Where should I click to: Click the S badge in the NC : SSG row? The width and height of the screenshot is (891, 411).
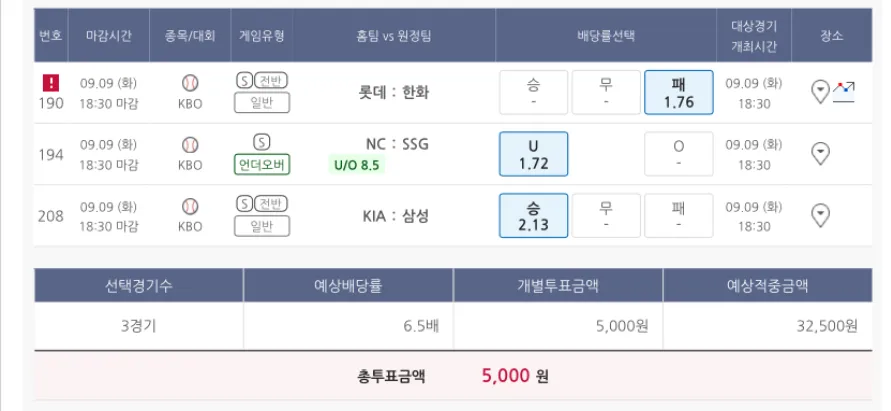tap(261, 142)
